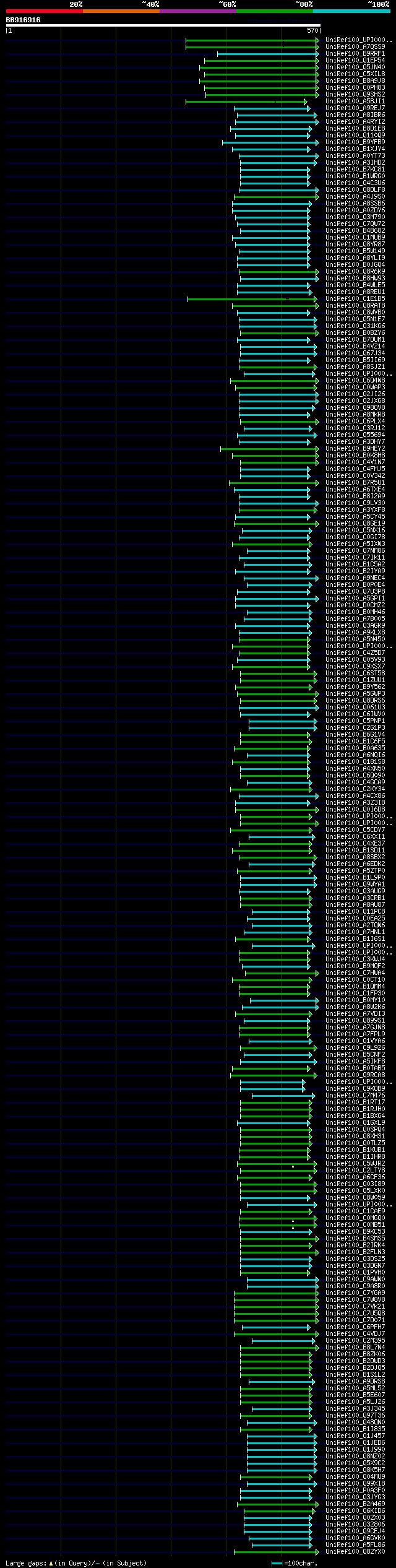
Task: Open hit UniRef100_A7QSS9
Action: pos(355,47)
